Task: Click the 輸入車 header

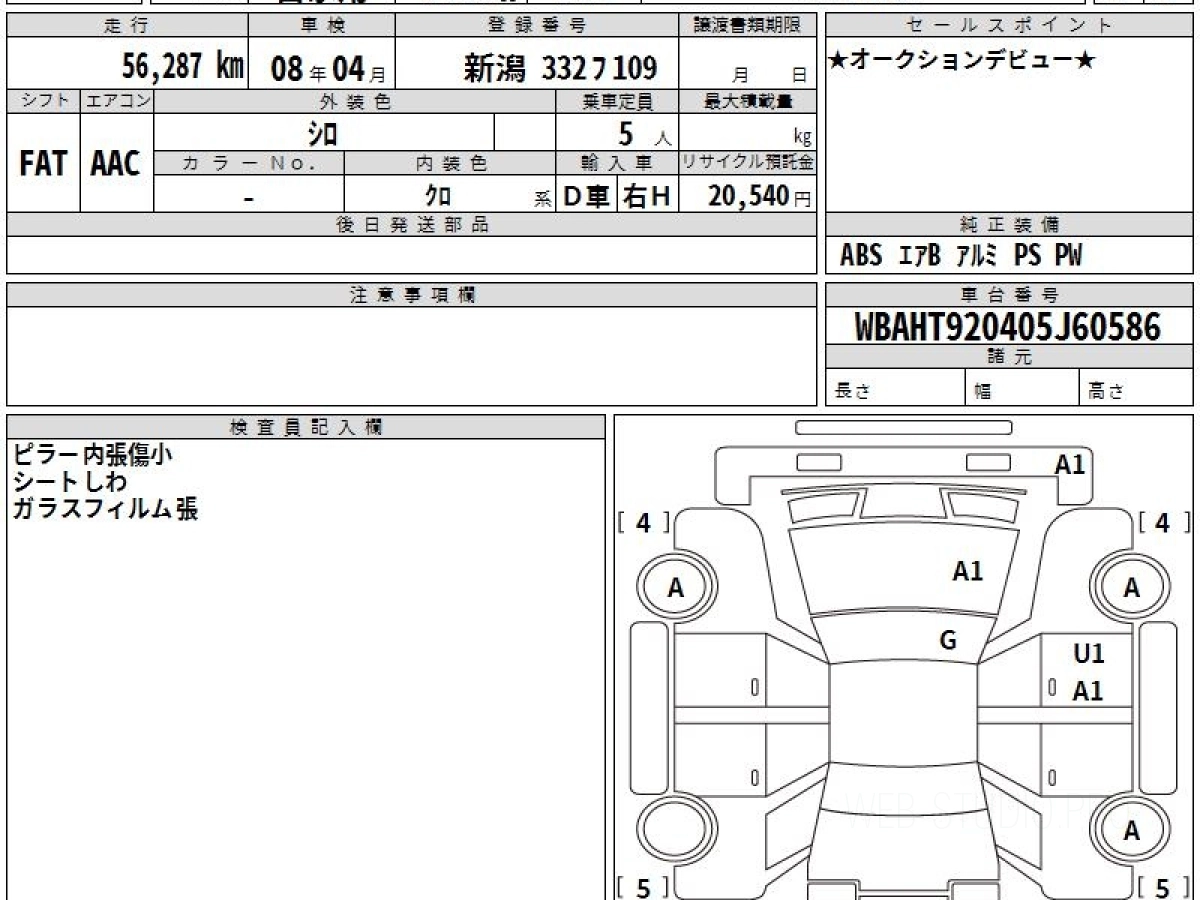Action: tap(617, 162)
